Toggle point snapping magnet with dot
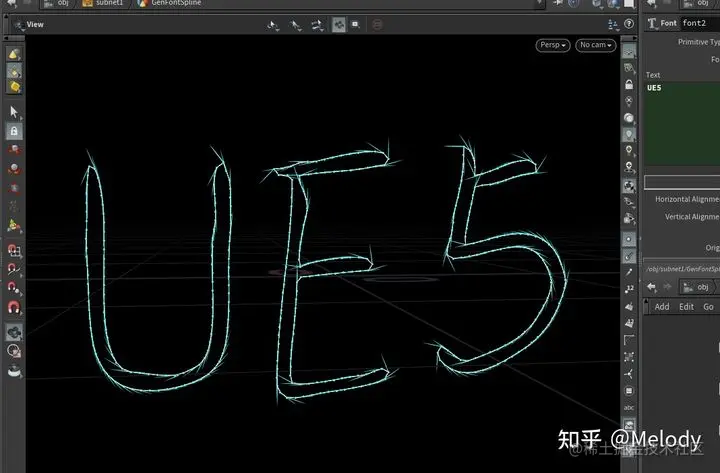Viewport: 720px width, 473px height. click(x=14, y=288)
